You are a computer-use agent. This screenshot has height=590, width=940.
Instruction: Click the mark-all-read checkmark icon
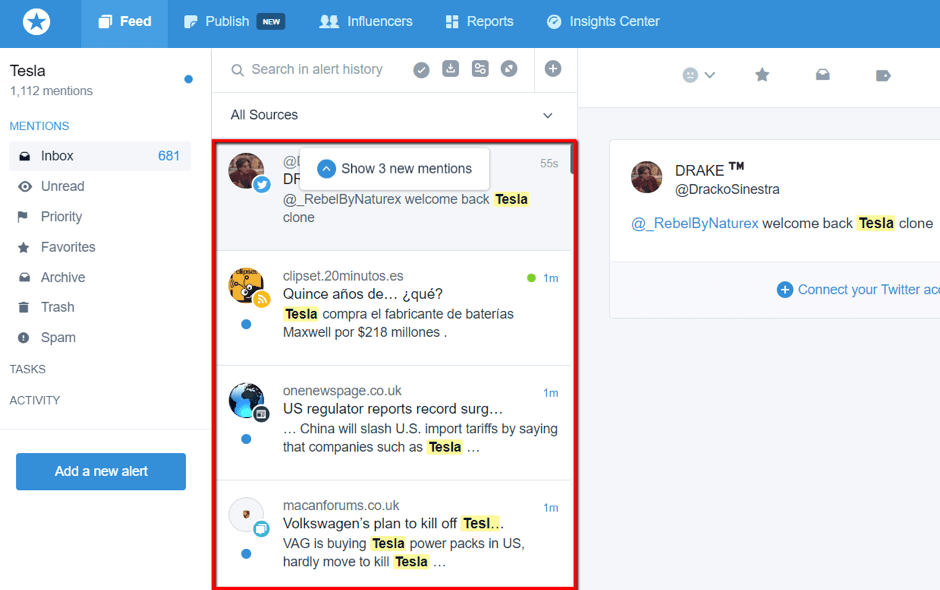click(421, 70)
